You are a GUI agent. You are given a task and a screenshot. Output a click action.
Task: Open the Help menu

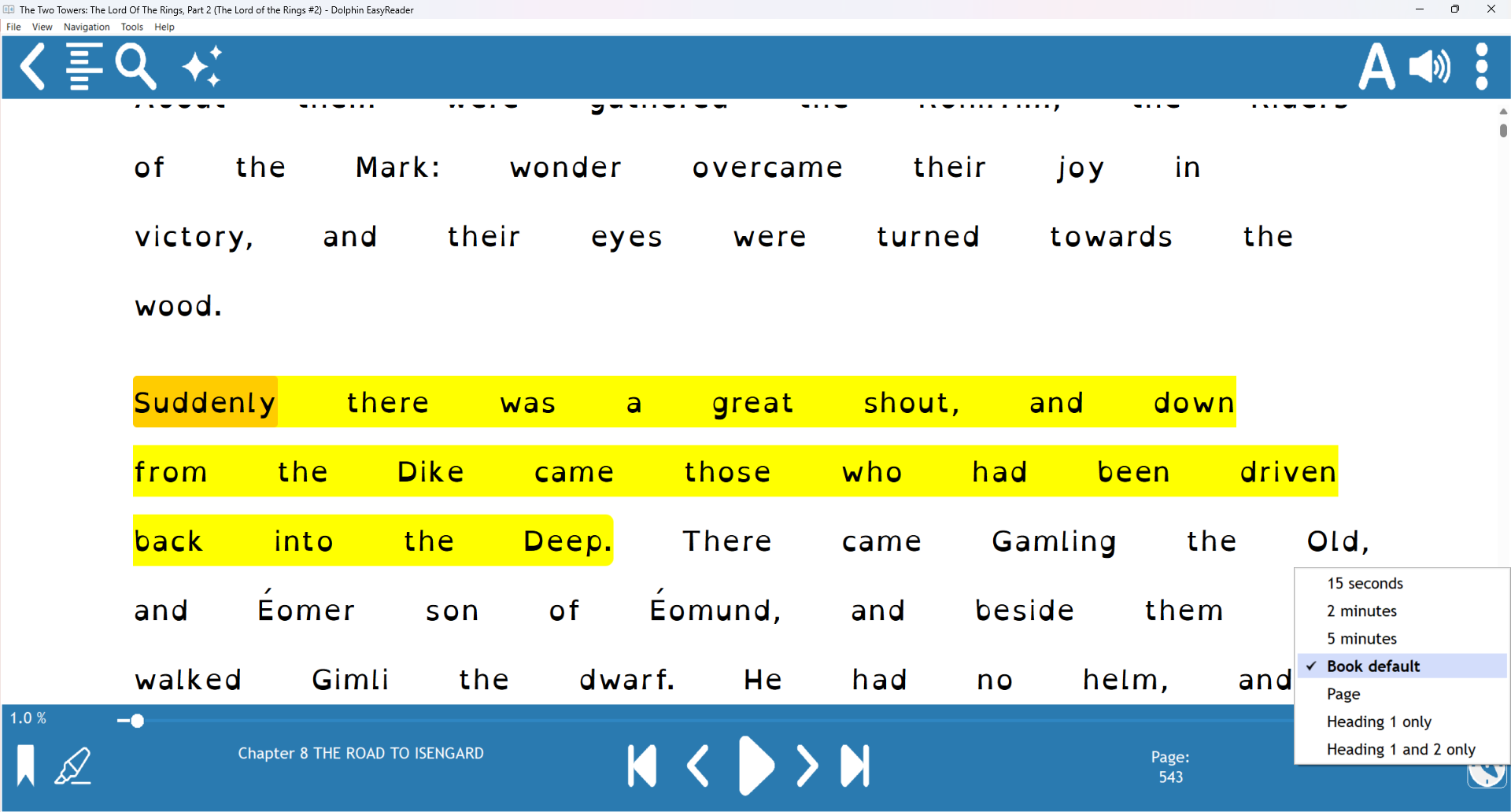point(164,27)
